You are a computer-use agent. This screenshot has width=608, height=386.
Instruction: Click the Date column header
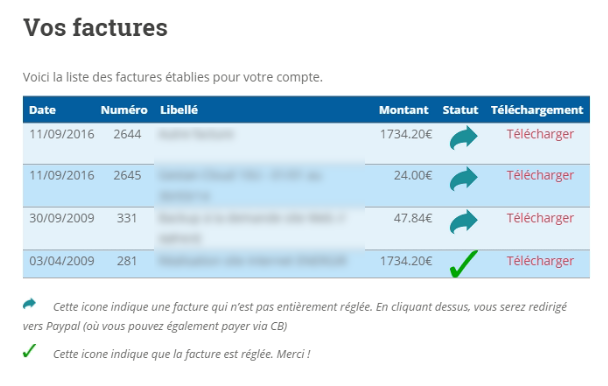(x=42, y=110)
